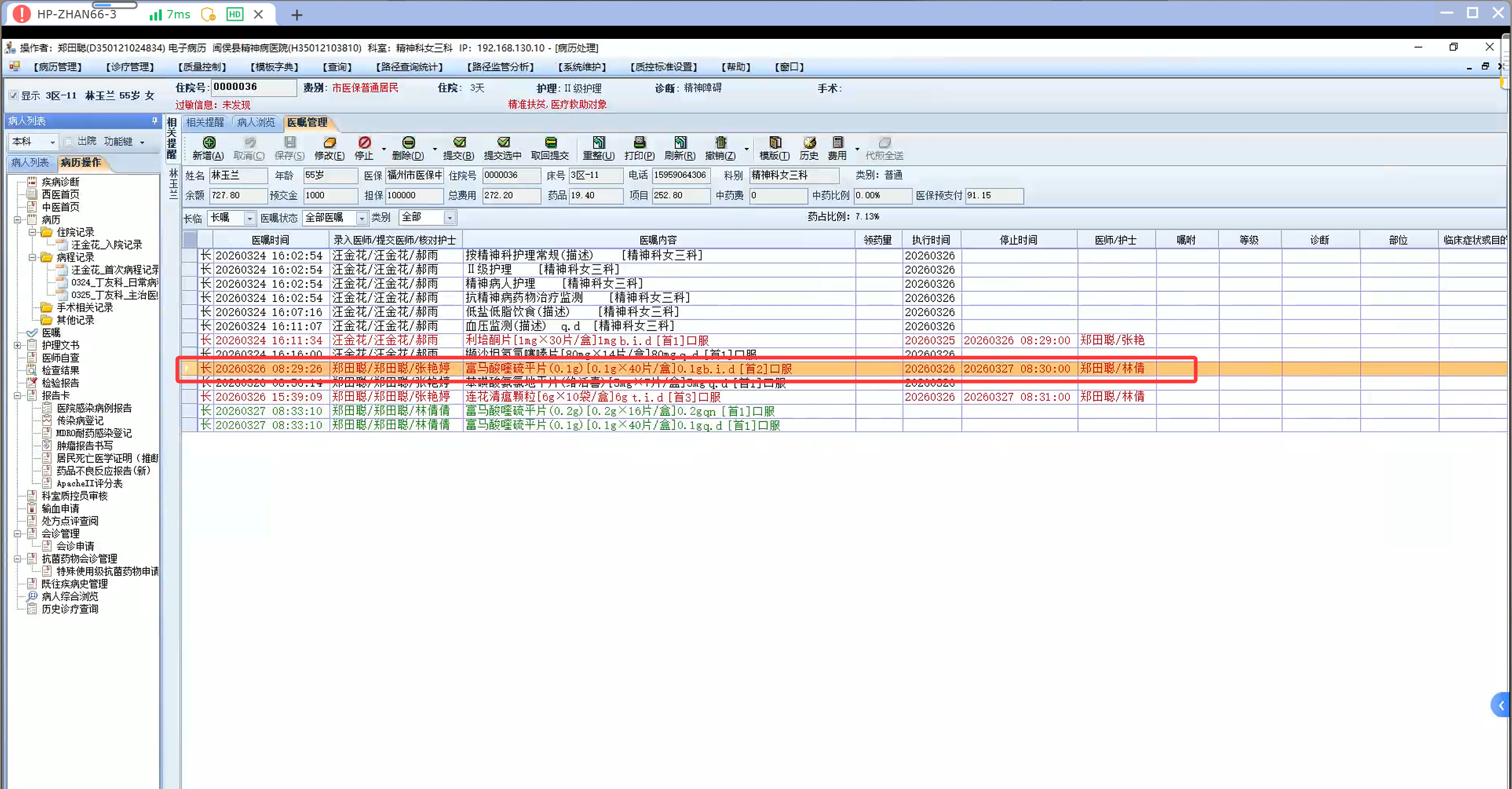Click the 修改(E) edit order icon
This screenshot has width=1512, height=789.
pos(329,143)
